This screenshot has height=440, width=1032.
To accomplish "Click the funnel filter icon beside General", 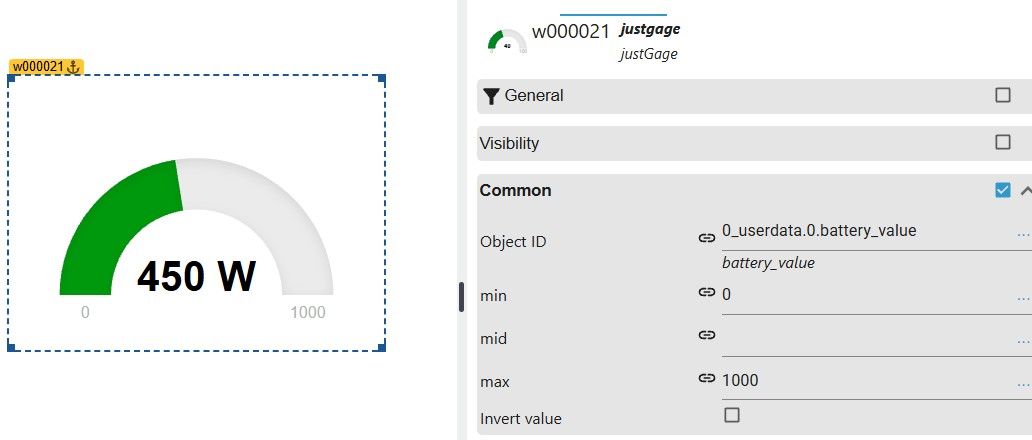I will [x=491, y=96].
